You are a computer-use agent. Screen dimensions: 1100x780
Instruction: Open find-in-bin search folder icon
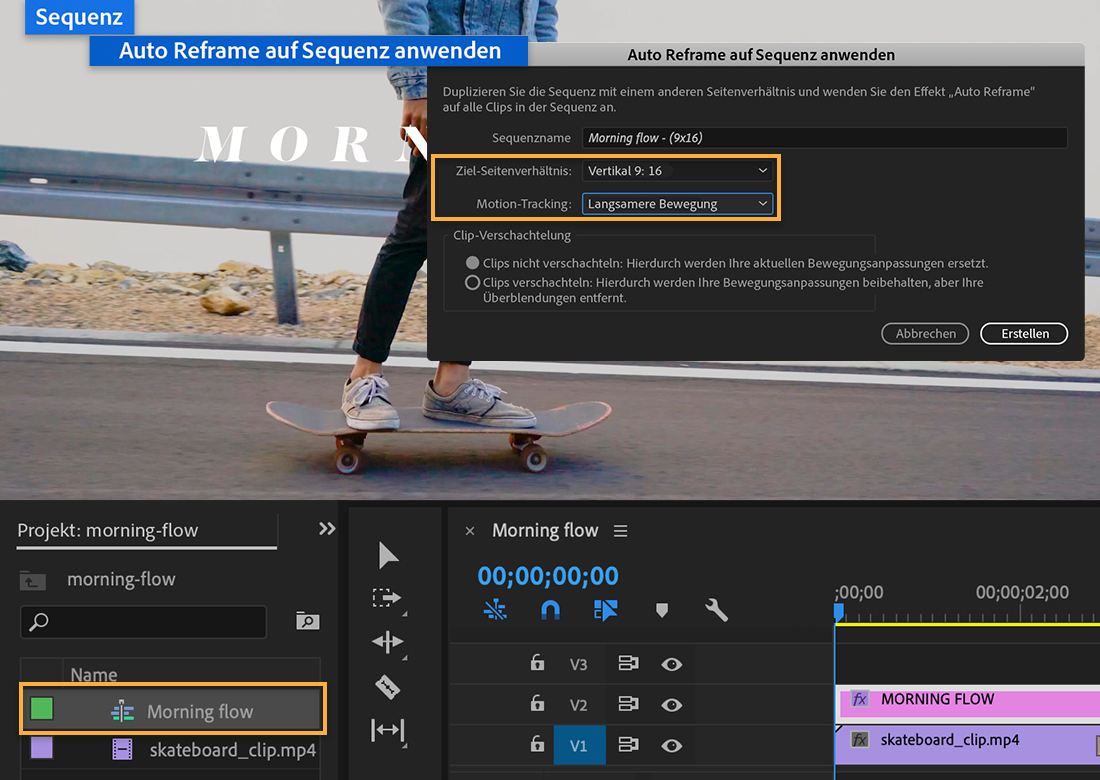point(307,621)
